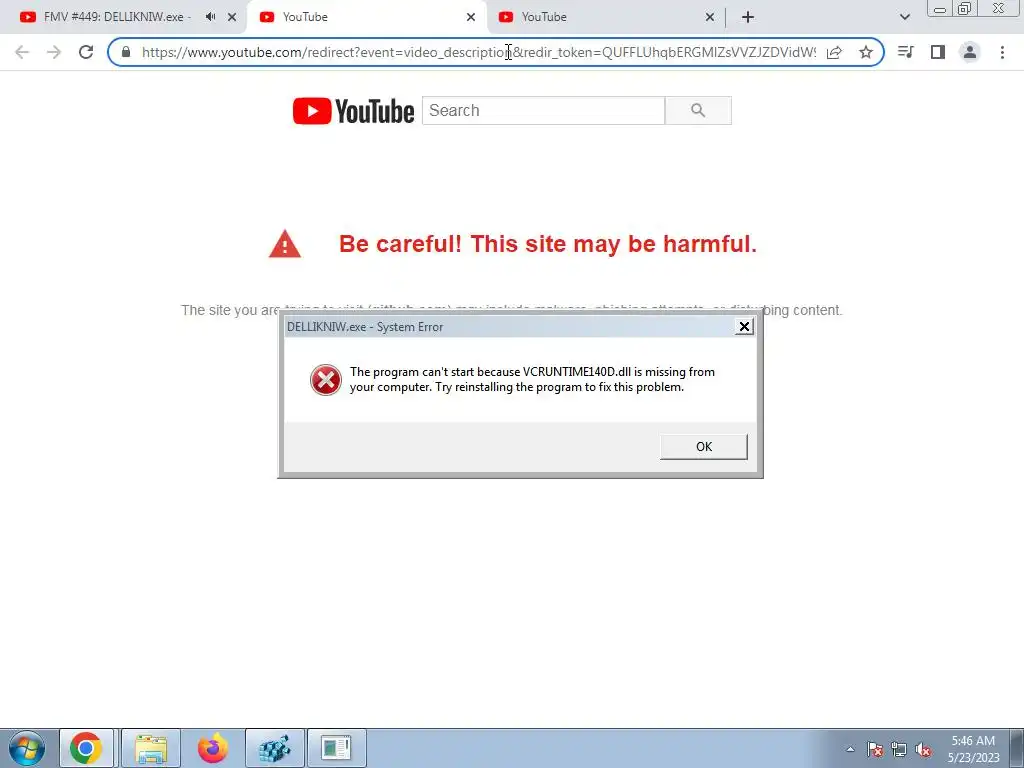The height and width of the screenshot is (768, 1024).
Task: Click the red error icon in the dialog
Action: click(325, 380)
